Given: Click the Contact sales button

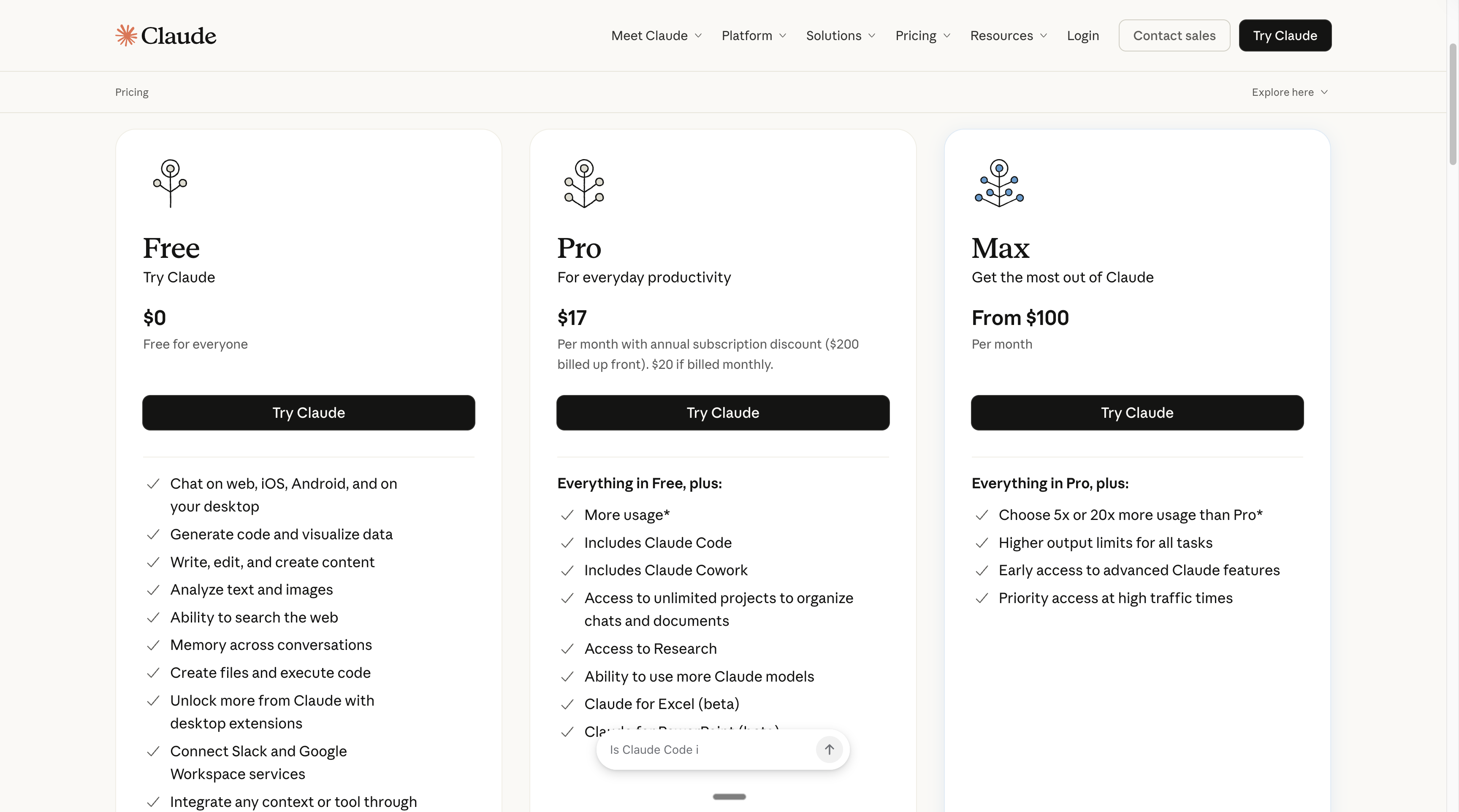Looking at the screenshot, I should point(1174,36).
